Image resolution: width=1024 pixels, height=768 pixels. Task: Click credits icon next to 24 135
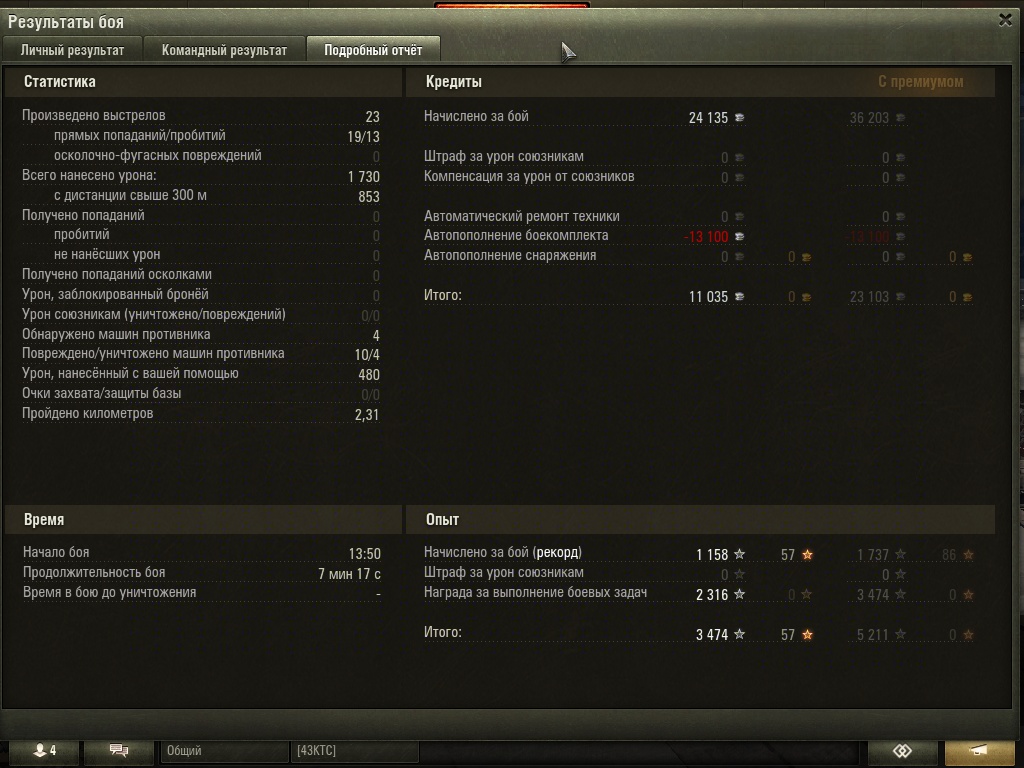(739, 118)
